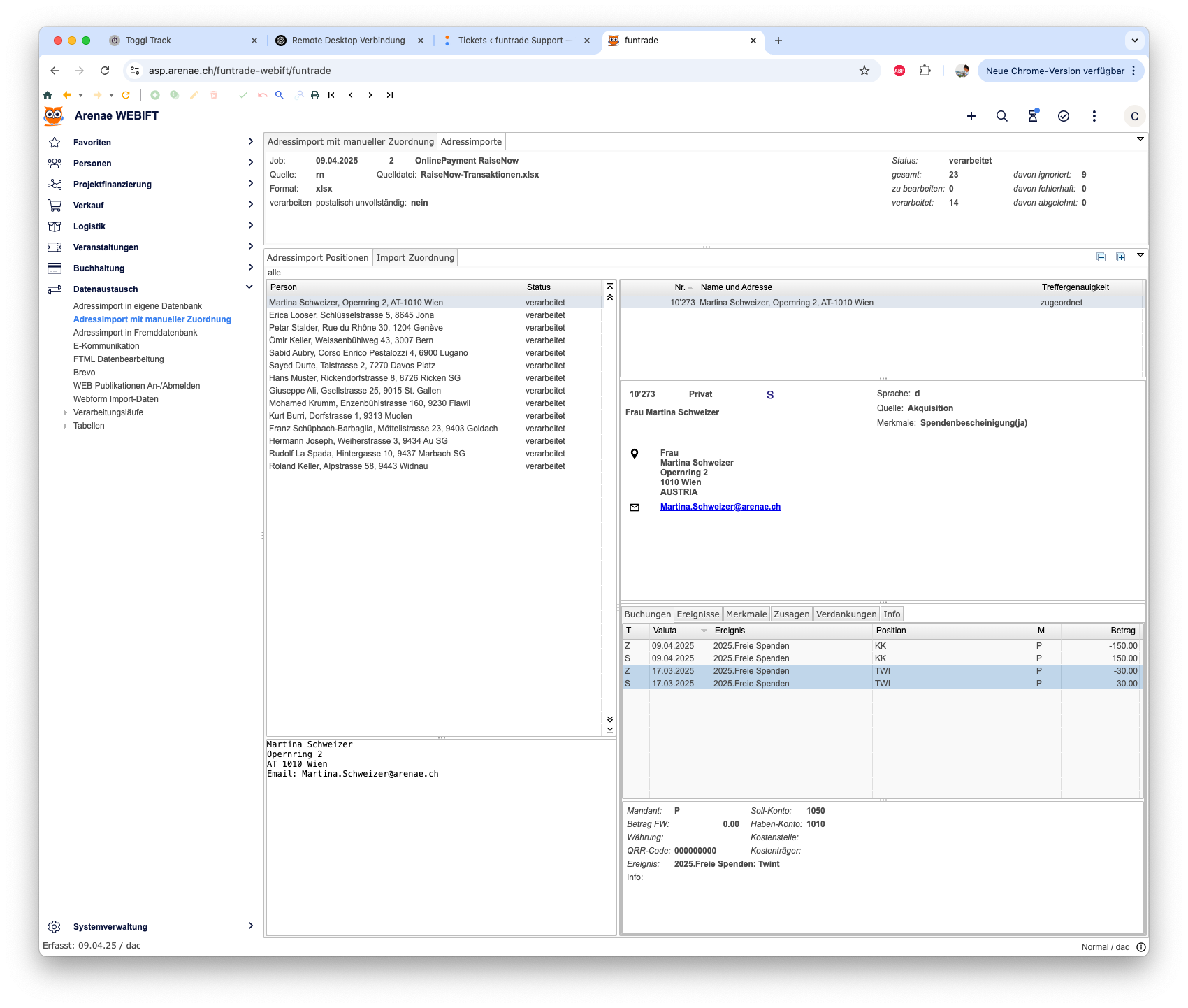This screenshot has width=1188, height=1008.
Task: Click the plus icon in the header
Action: (x=971, y=116)
